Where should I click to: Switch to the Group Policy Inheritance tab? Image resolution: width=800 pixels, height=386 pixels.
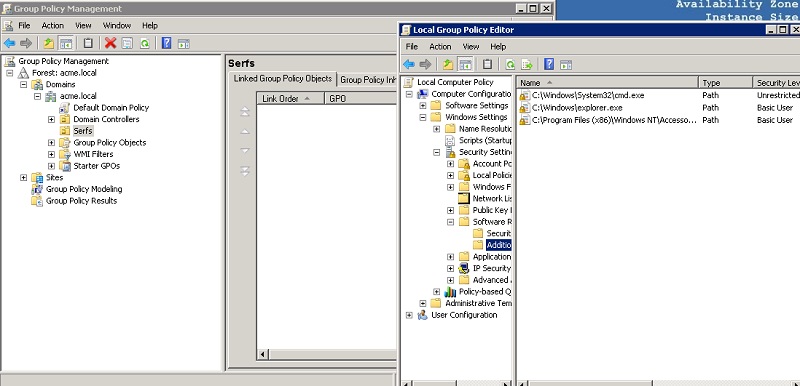(x=367, y=80)
